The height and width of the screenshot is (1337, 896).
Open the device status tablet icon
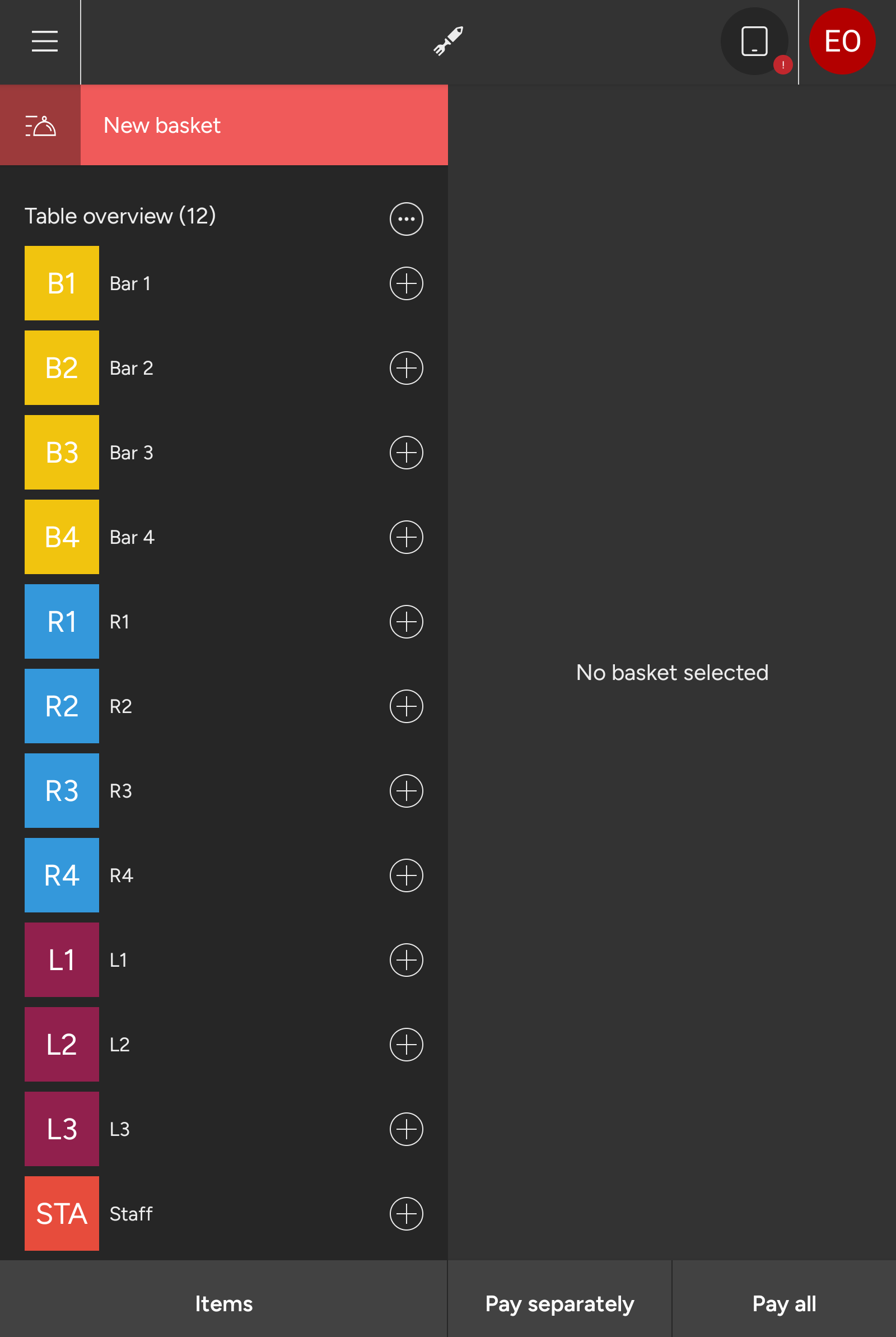pyautogui.click(x=754, y=41)
